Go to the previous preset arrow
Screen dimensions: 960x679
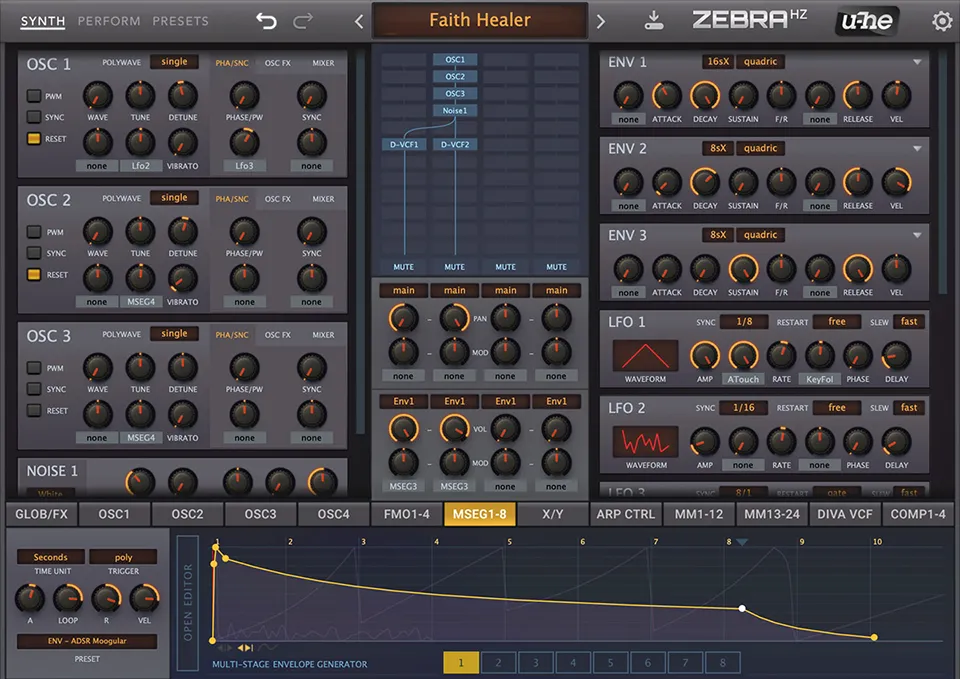(359, 21)
